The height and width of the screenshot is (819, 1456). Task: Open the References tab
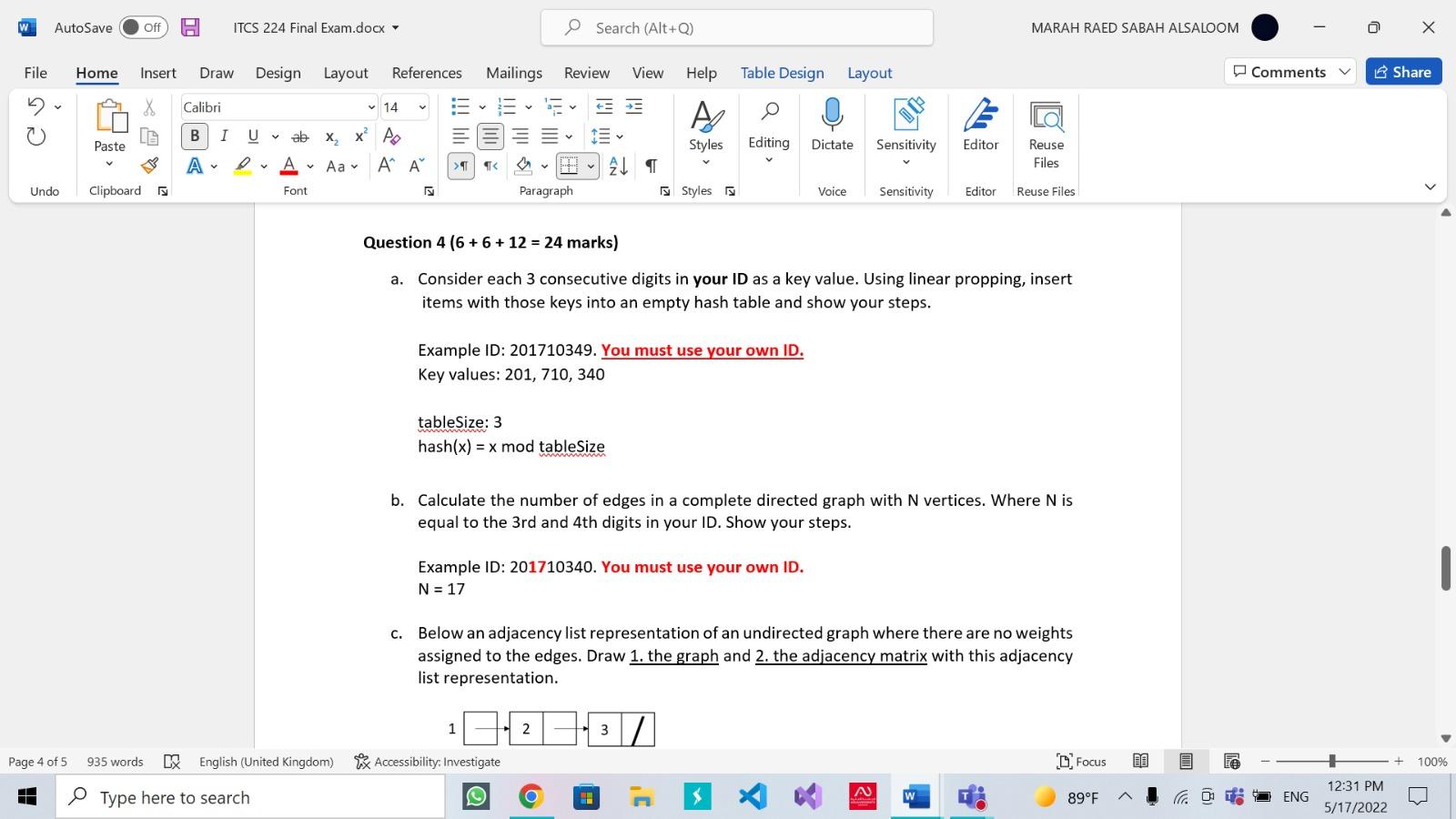pyautogui.click(x=427, y=73)
